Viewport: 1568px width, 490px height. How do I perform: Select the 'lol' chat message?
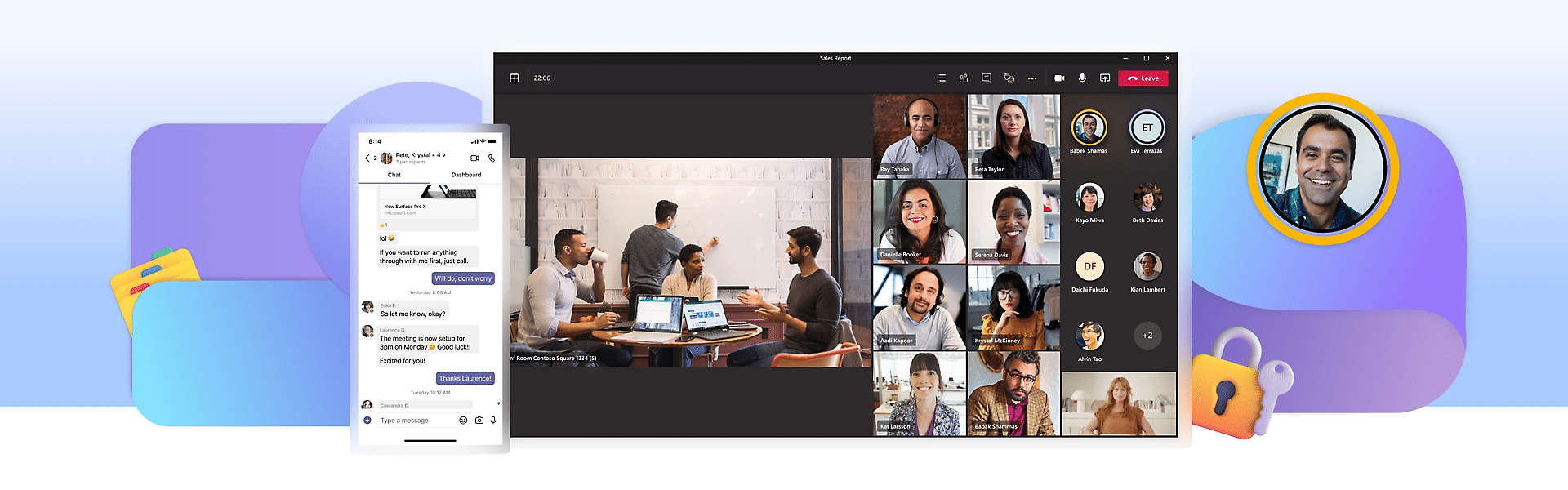[387, 238]
